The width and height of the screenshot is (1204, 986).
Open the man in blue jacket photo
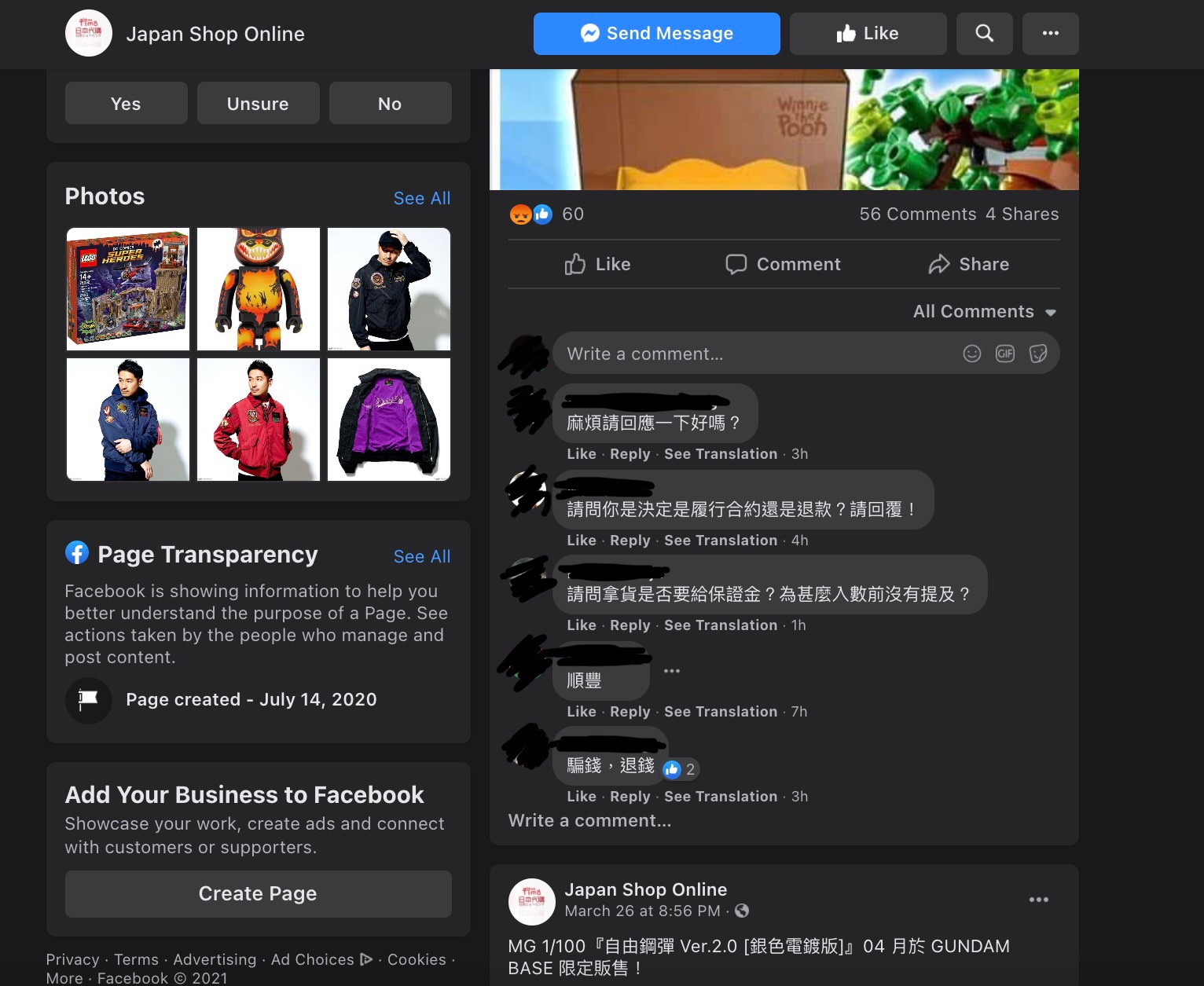point(128,420)
